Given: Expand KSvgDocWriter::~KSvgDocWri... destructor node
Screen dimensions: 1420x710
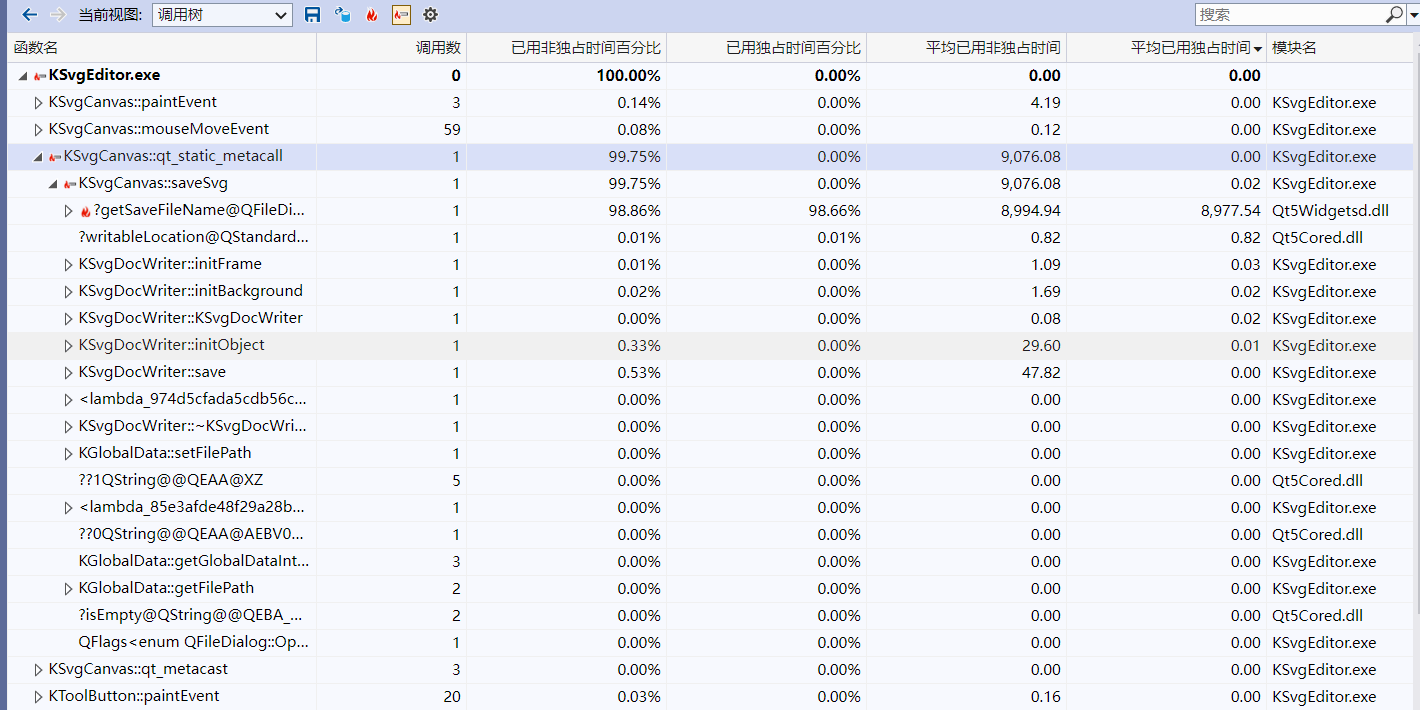Looking at the screenshot, I should (x=68, y=427).
